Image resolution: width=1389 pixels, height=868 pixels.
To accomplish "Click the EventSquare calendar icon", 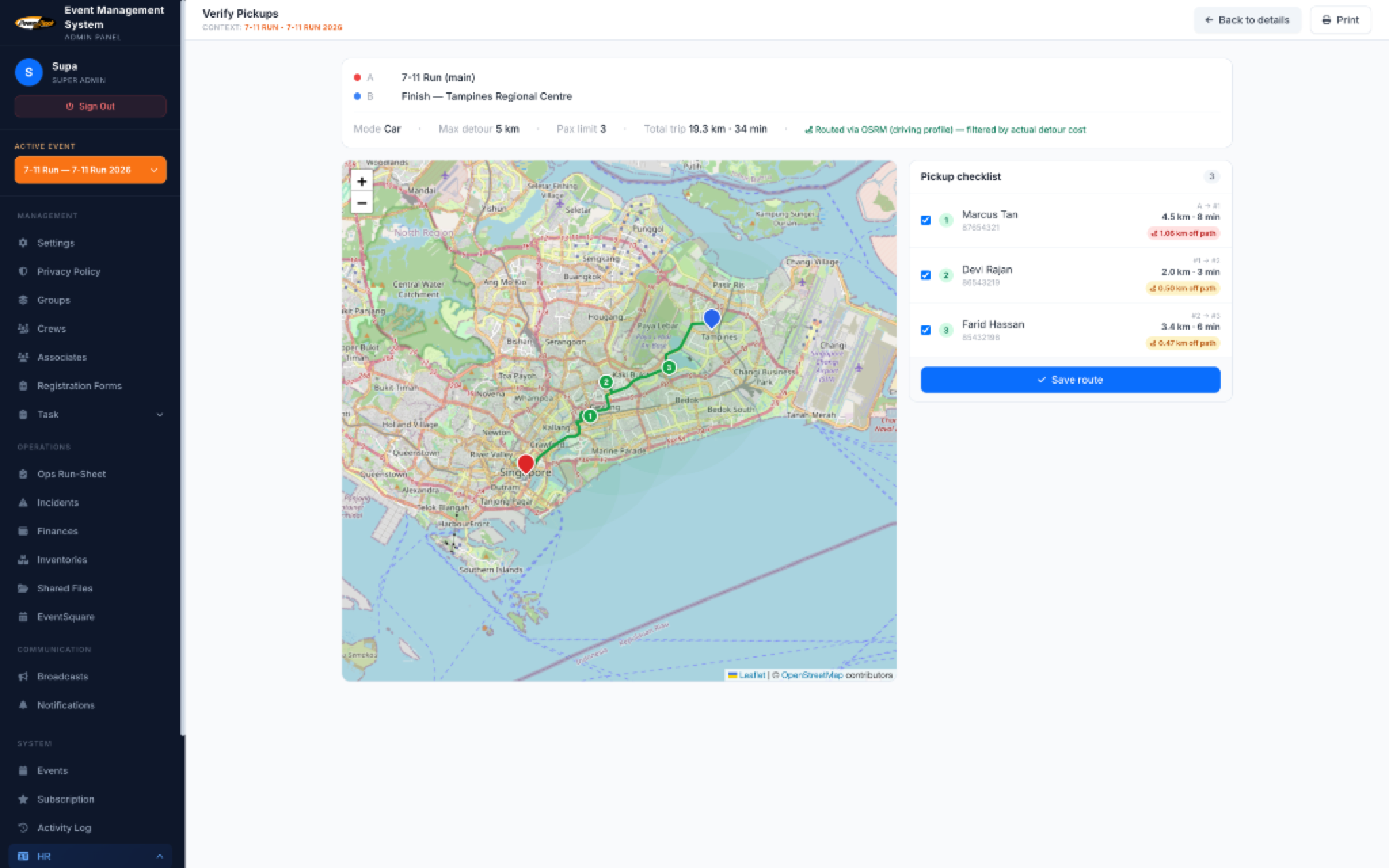I will click(x=23, y=616).
